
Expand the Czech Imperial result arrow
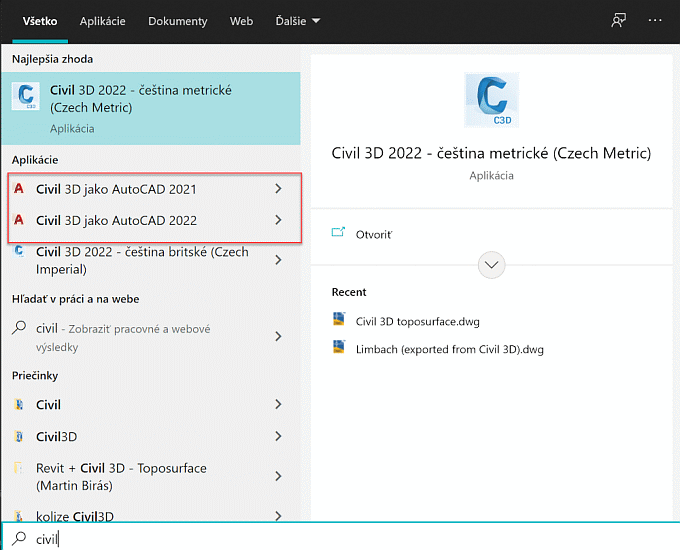click(278, 260)
